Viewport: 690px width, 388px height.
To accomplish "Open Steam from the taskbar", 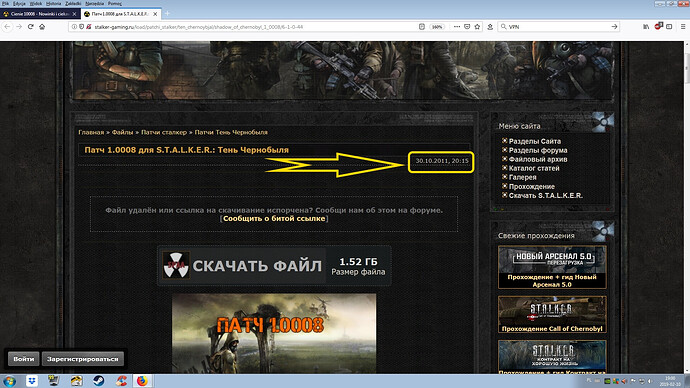I will click(x=99, y=381).
